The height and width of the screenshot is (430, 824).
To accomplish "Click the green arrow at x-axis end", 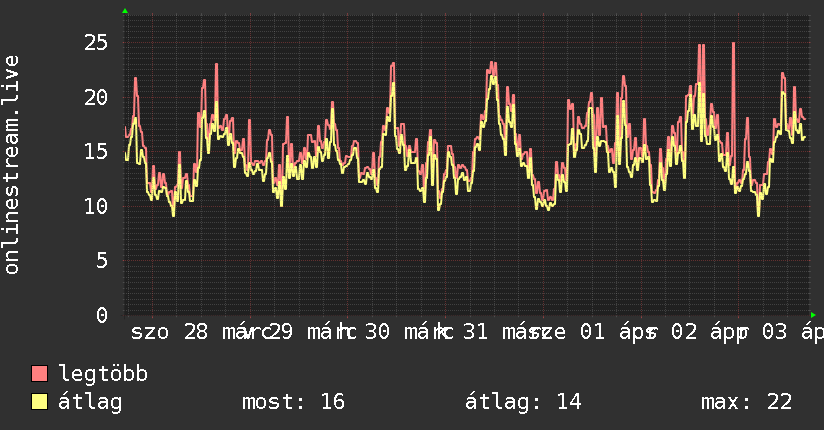I will 813,315.
